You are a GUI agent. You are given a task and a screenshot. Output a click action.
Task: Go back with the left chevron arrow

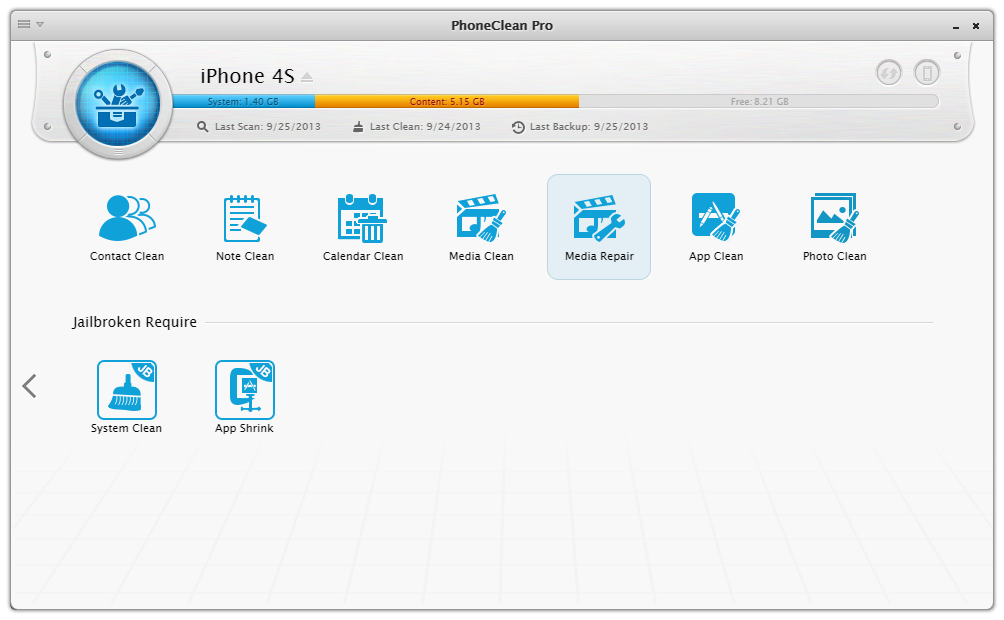coord(30,386)
